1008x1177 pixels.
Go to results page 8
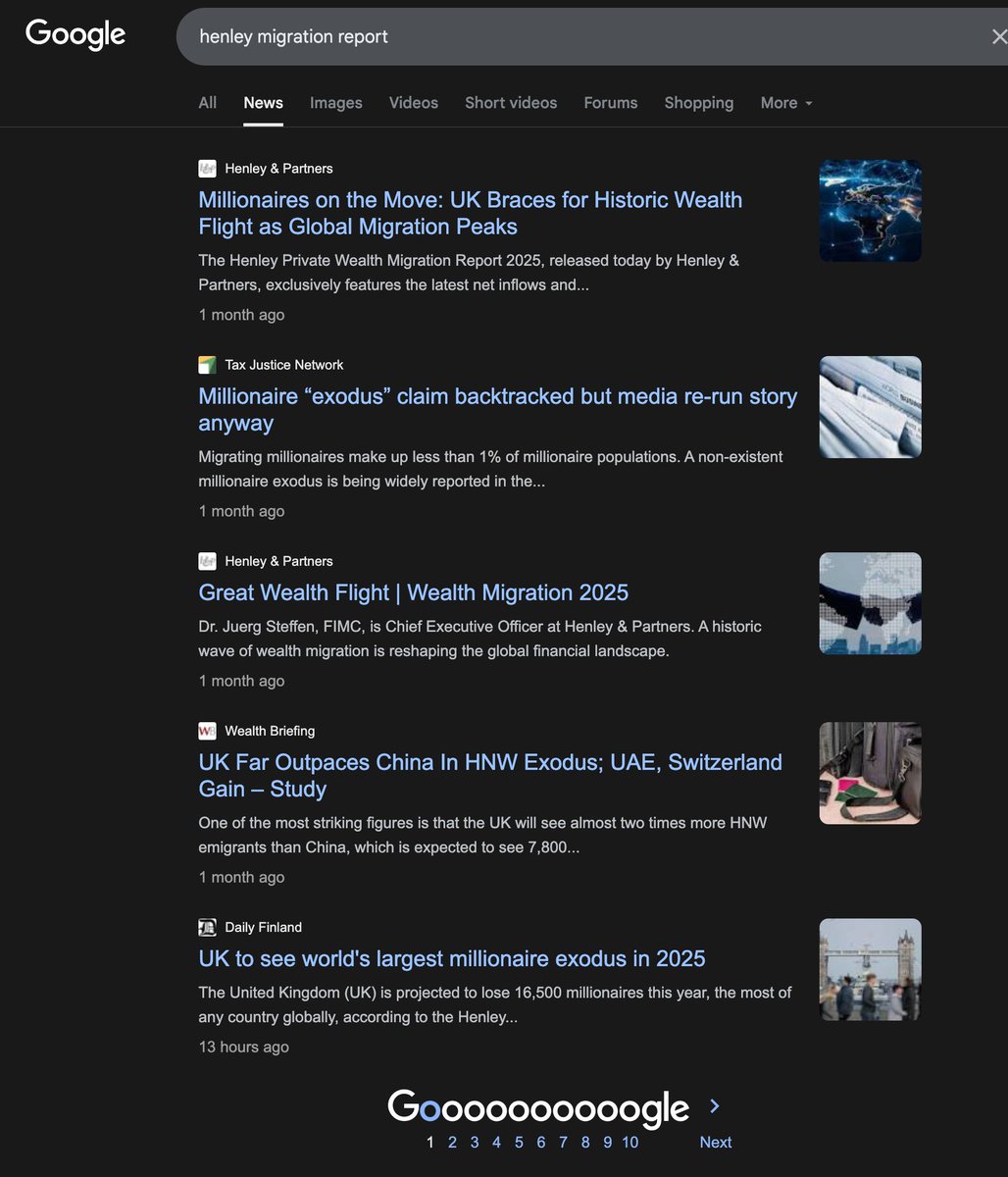tap(585, 1142)
